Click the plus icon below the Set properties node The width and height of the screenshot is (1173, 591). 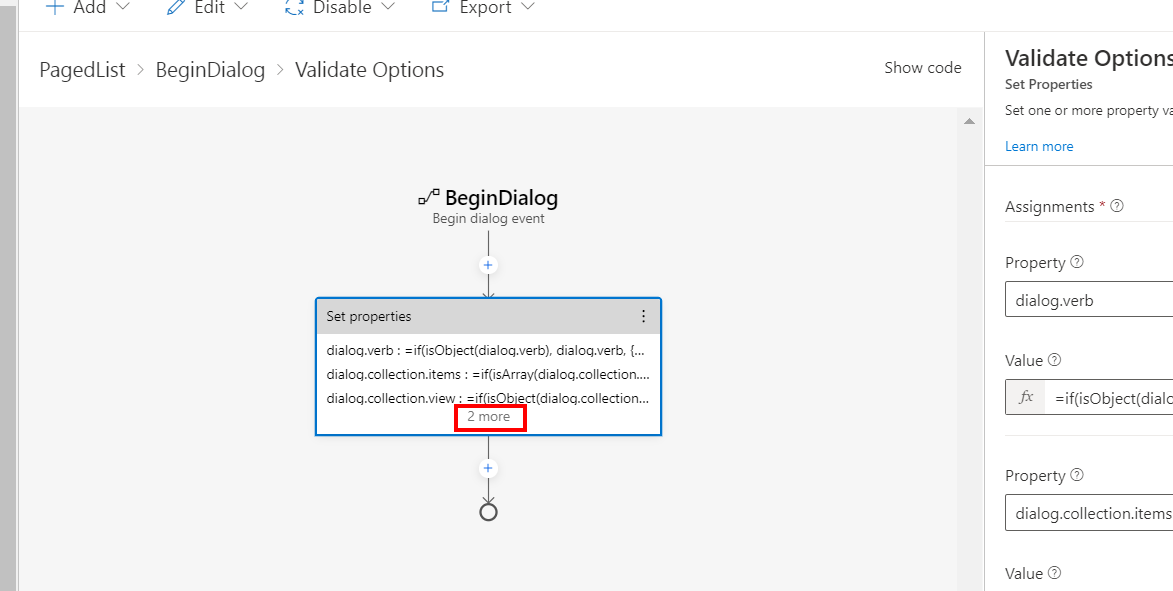[488, 467]
